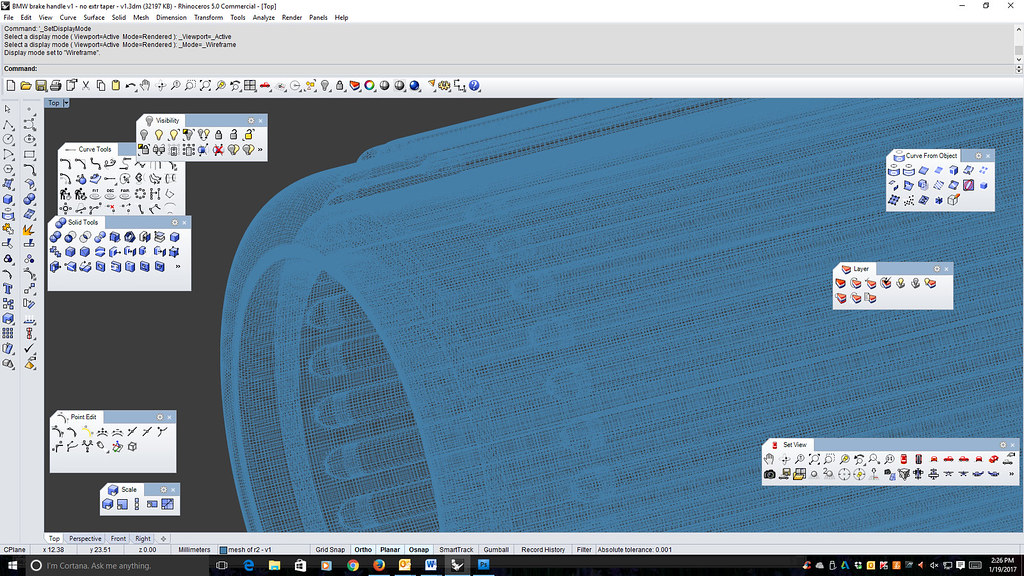The width and height of the screenshot is (1024, 576).
Task: Click the Command input field
Action: pos(526,69)
